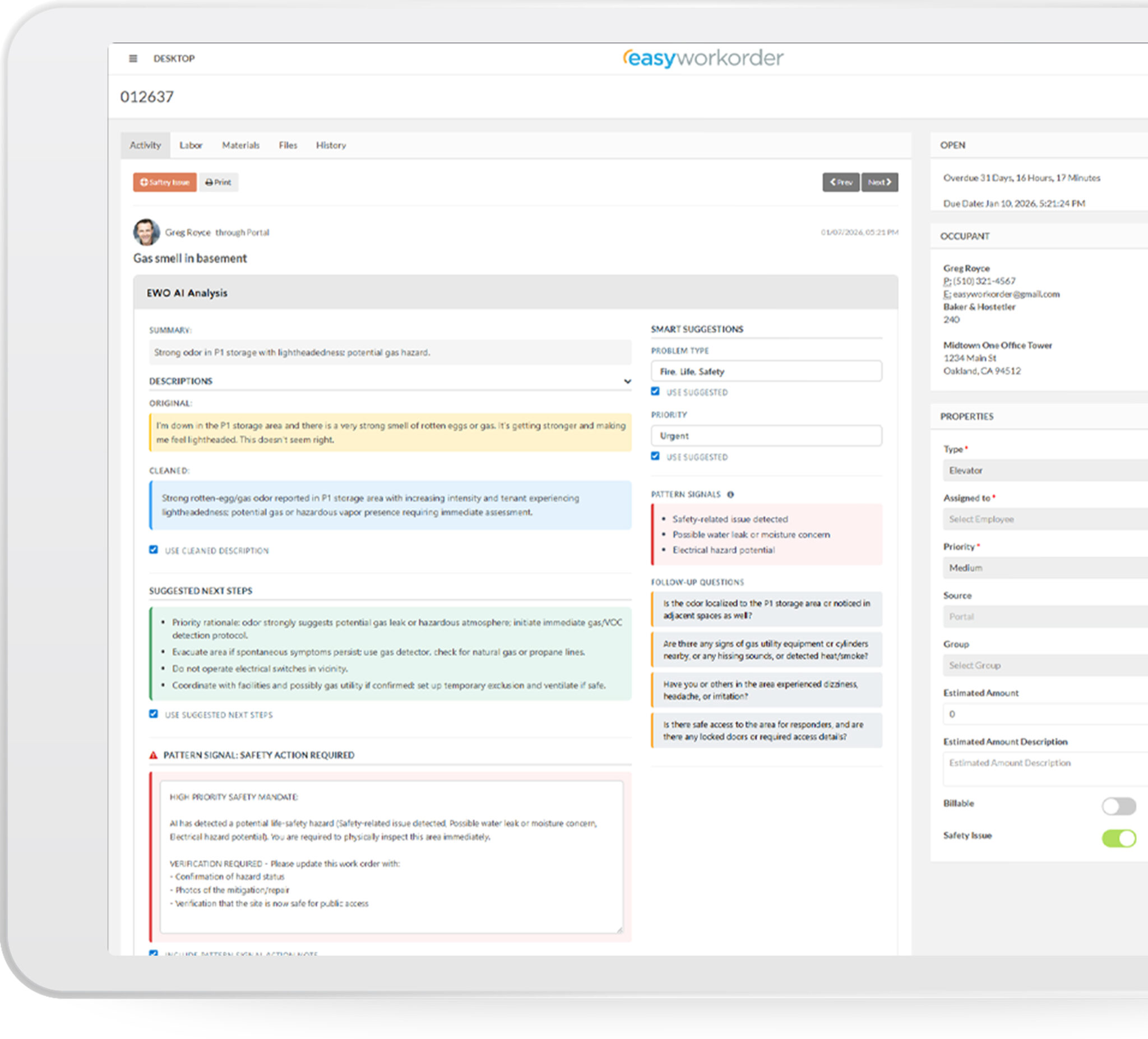
Task: Open the Problem Type suggestion field
Action: 766,371
